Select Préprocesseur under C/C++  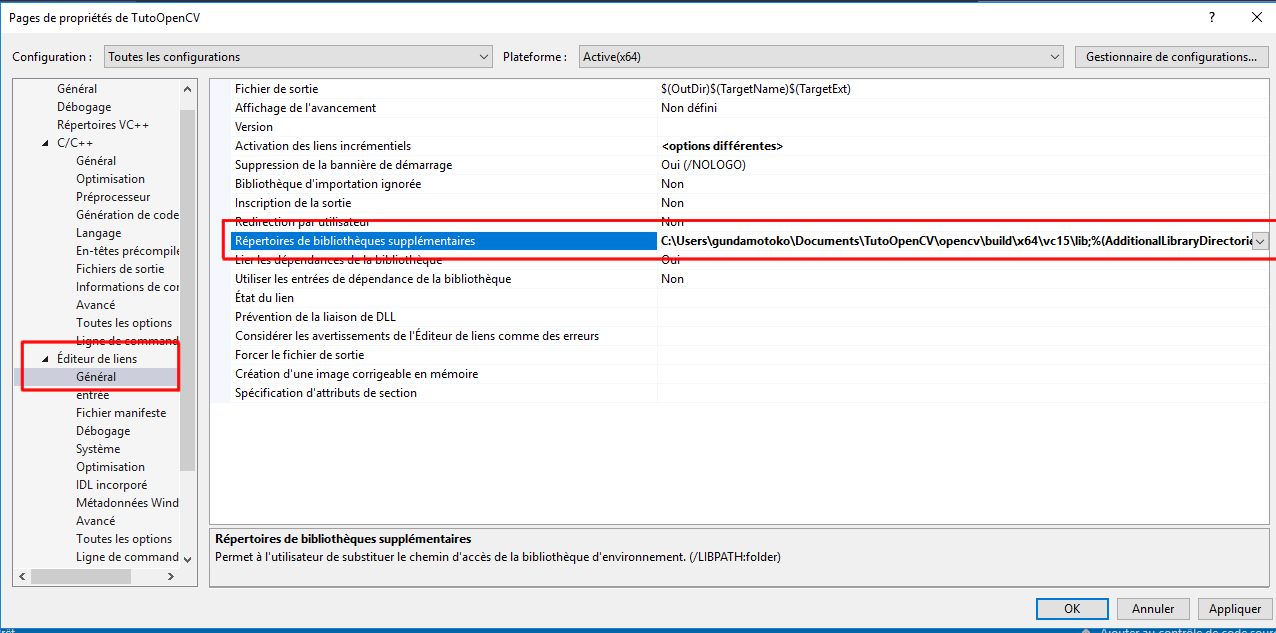[113, 197]
